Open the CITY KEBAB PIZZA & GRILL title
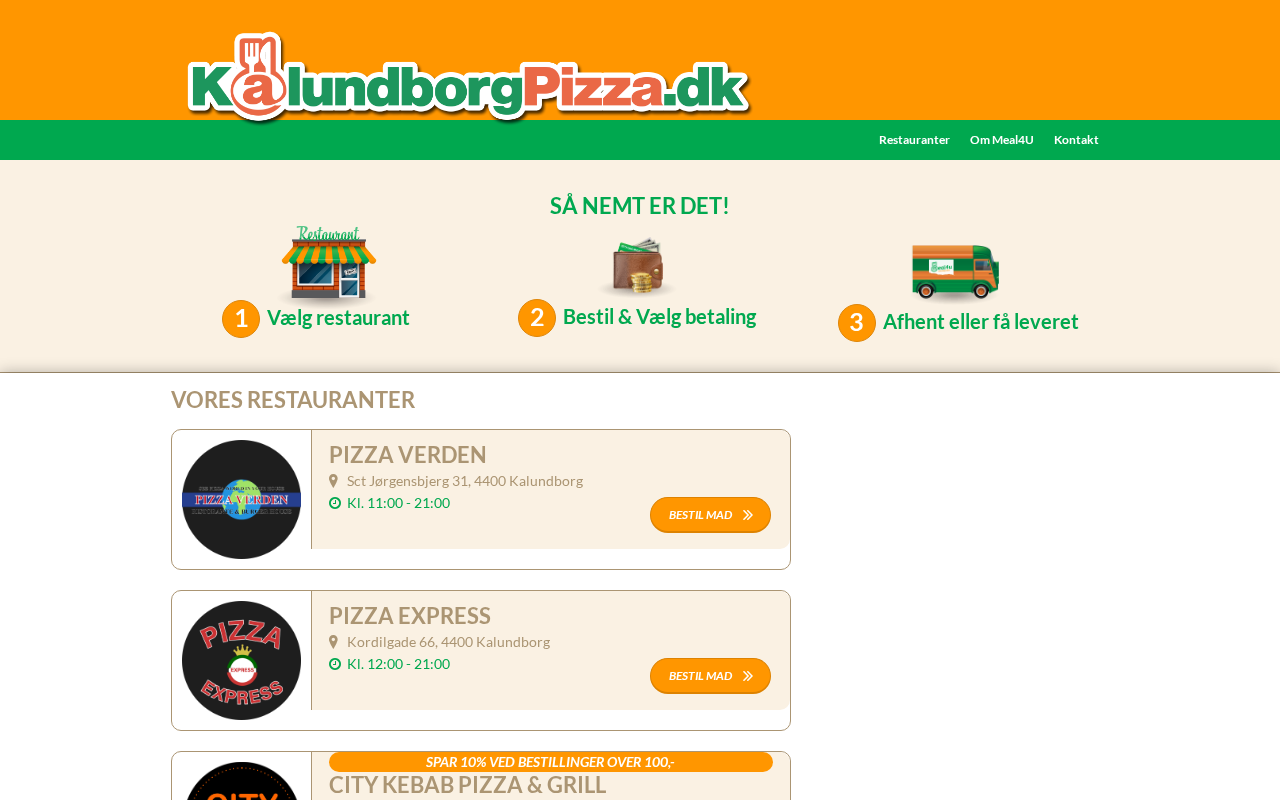Viewport: 1280px width, 800px height. pos(468,785)
